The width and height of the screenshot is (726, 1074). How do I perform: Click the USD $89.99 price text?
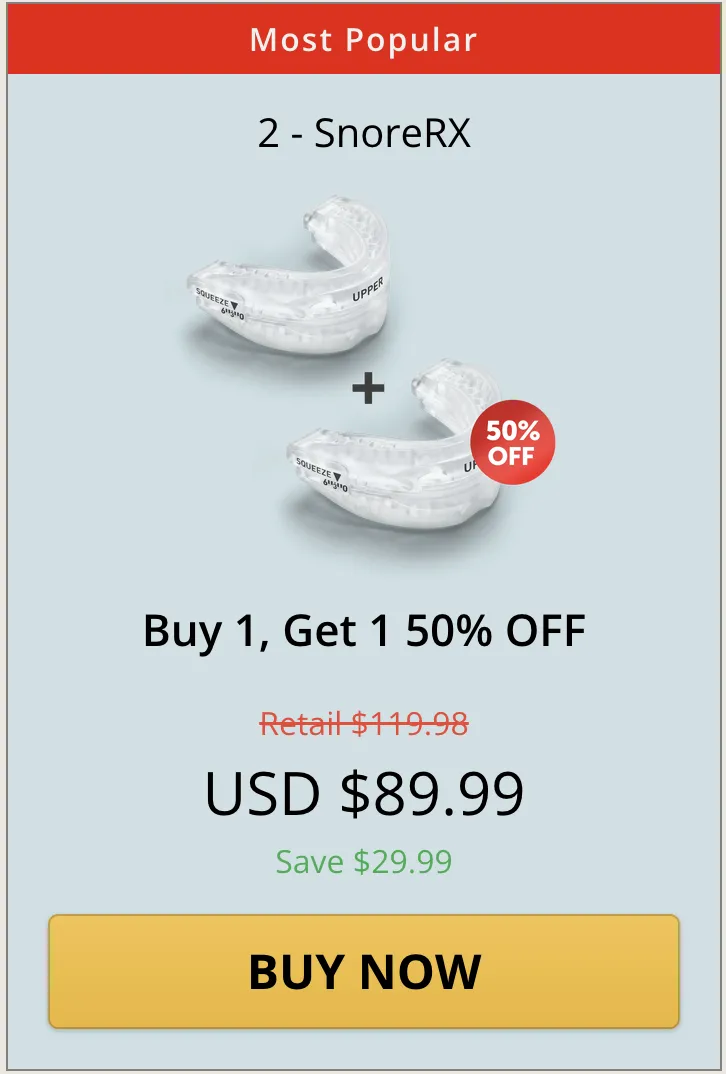point(364,792)
